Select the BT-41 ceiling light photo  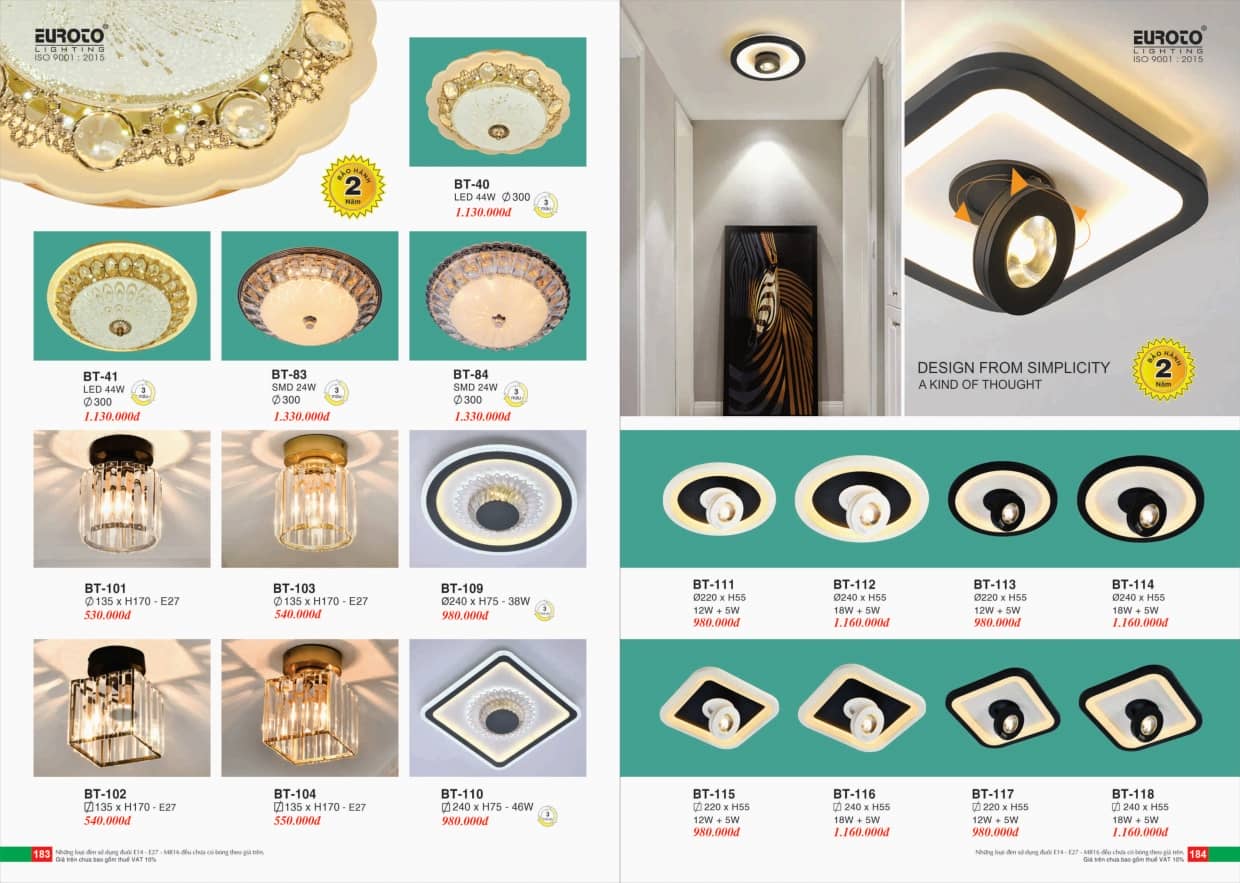coord(122,296)
